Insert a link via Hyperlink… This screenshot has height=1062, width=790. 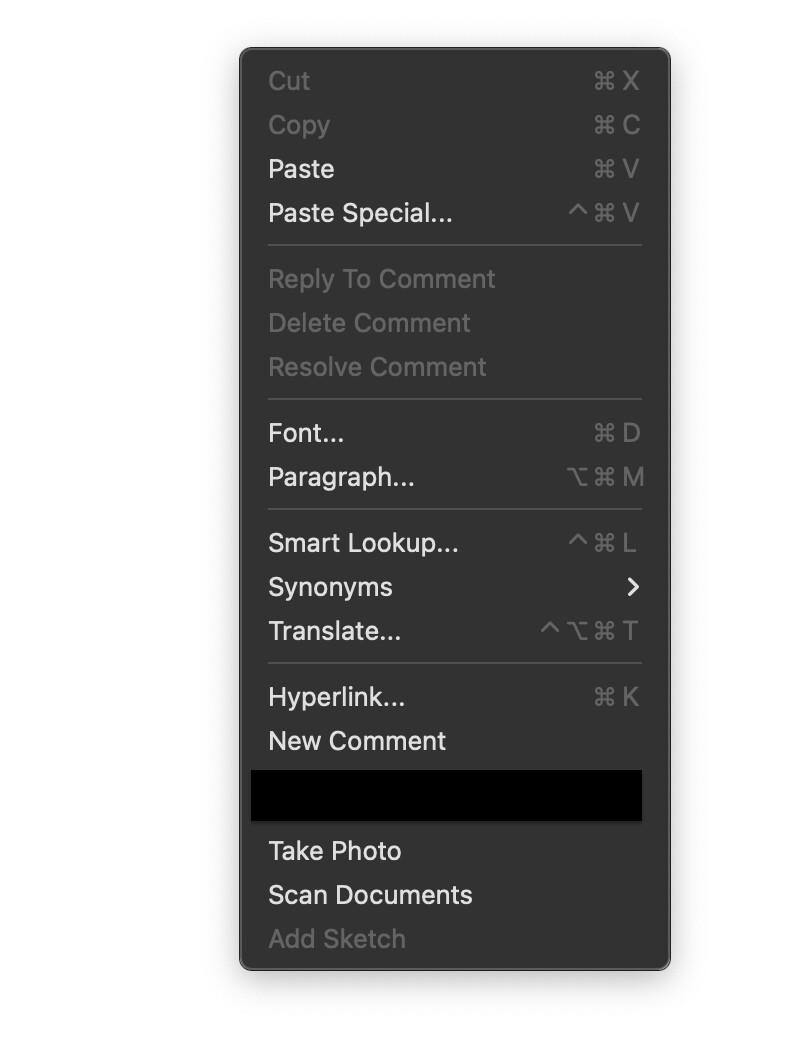pos(455,696)
